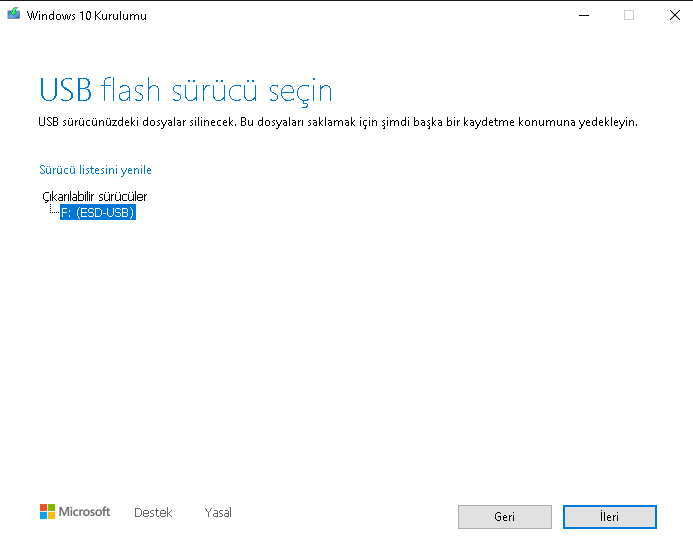Open the Destek link
Image resolution: width=693 pixels, height=543 pixels.
tap(153, 512)
